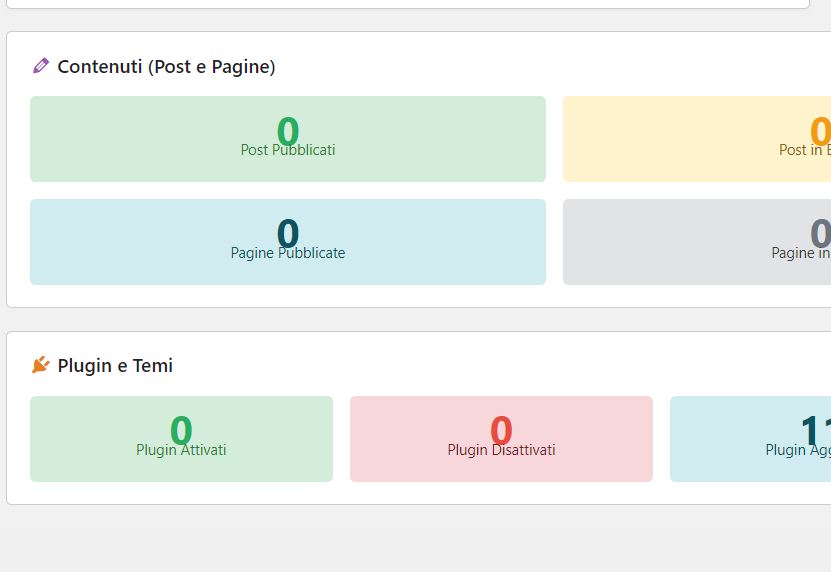Click the Plugin e Temi heading
Image resolution: width=831 pixels, height=572 pixels.
[x=115, y=366]
